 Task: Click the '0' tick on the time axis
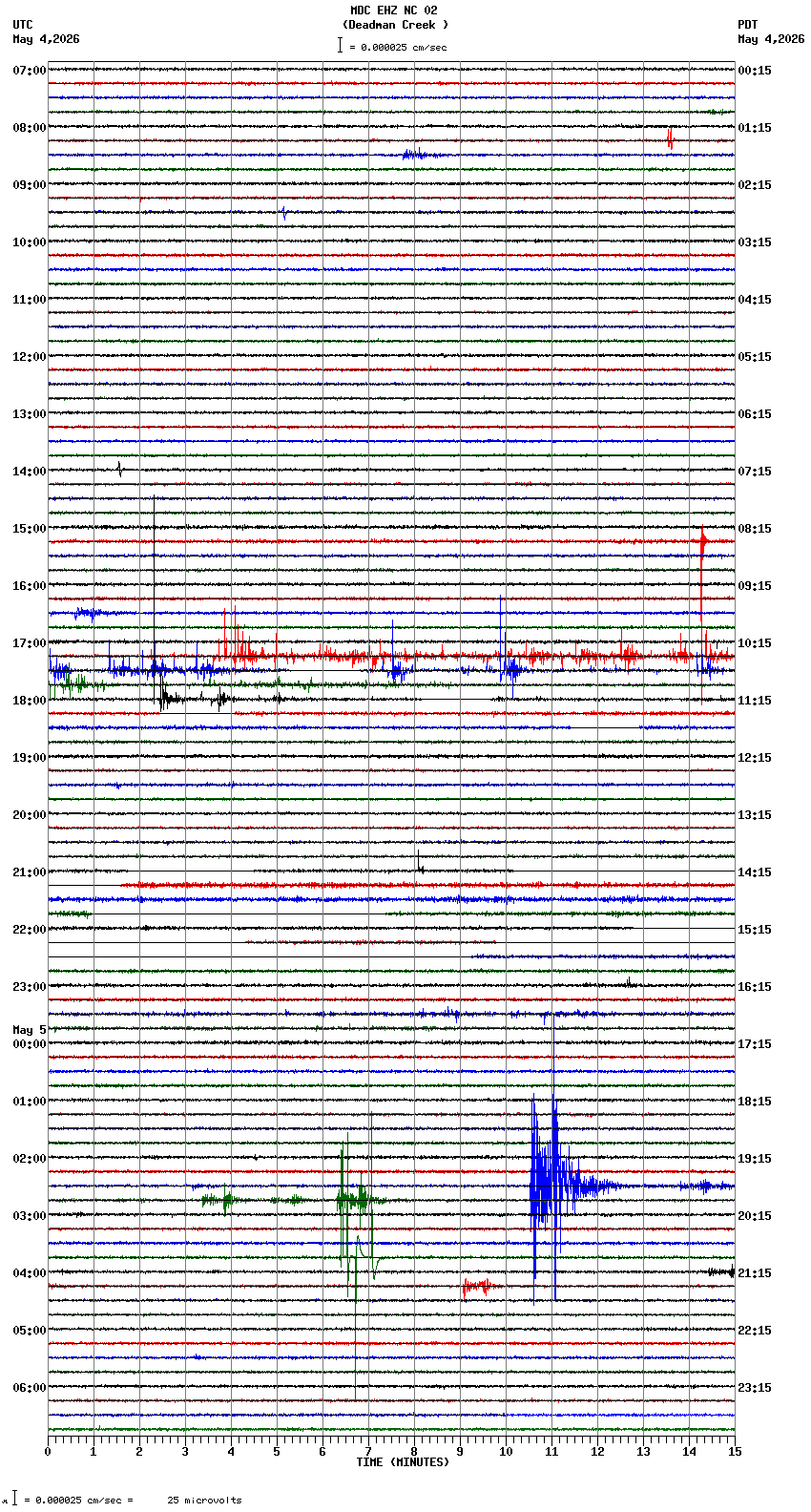click(x=48, y=1451)
